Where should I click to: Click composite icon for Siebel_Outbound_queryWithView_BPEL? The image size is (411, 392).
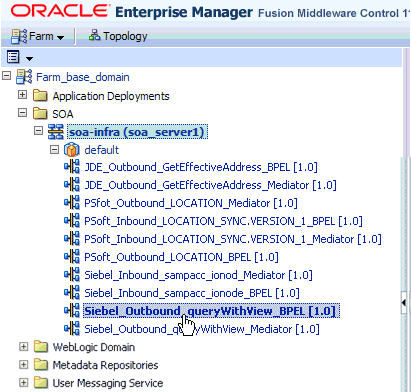[x=72, y=310]
